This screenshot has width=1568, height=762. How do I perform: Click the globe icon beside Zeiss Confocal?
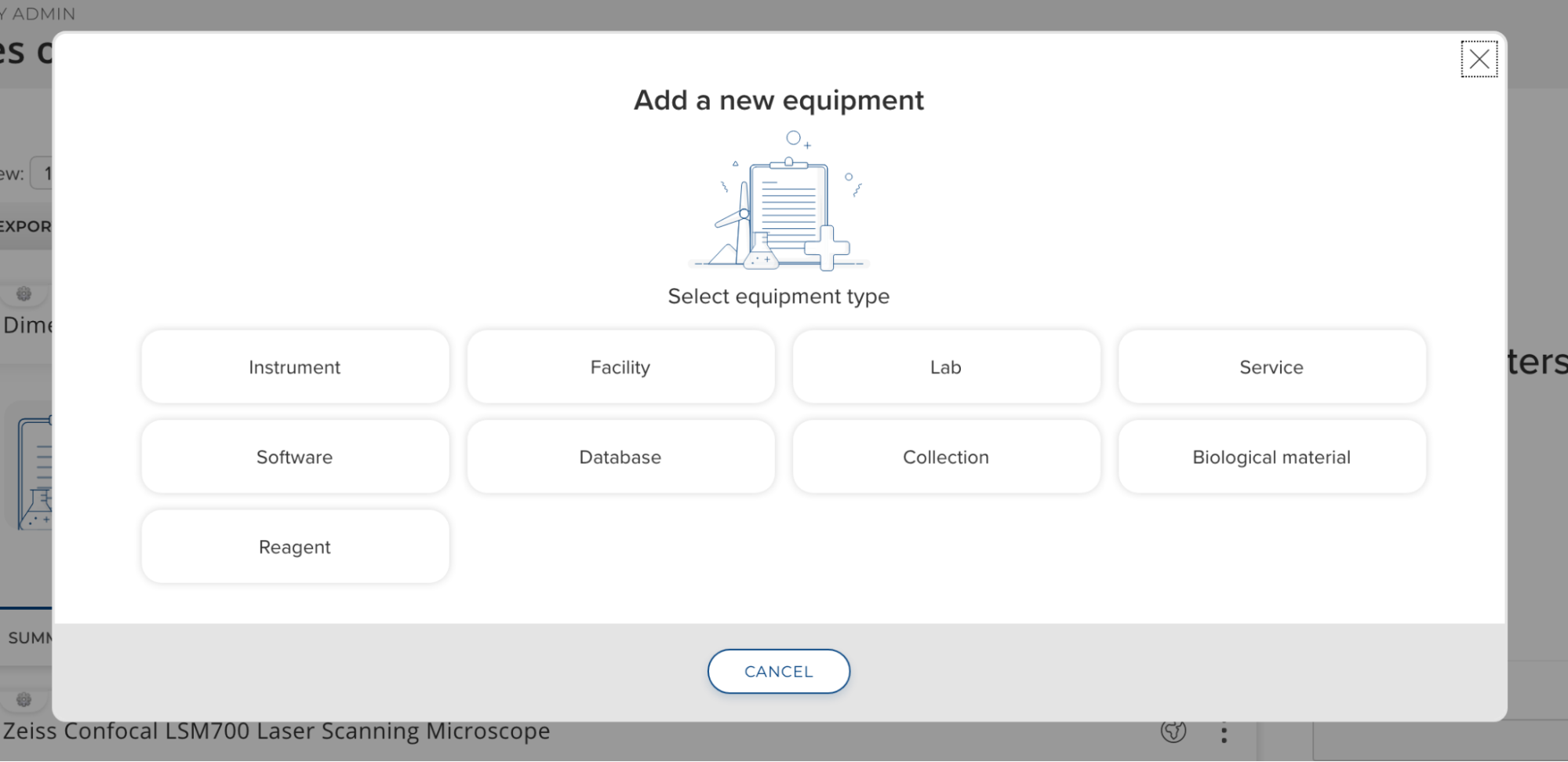[x=1173, y=731]
